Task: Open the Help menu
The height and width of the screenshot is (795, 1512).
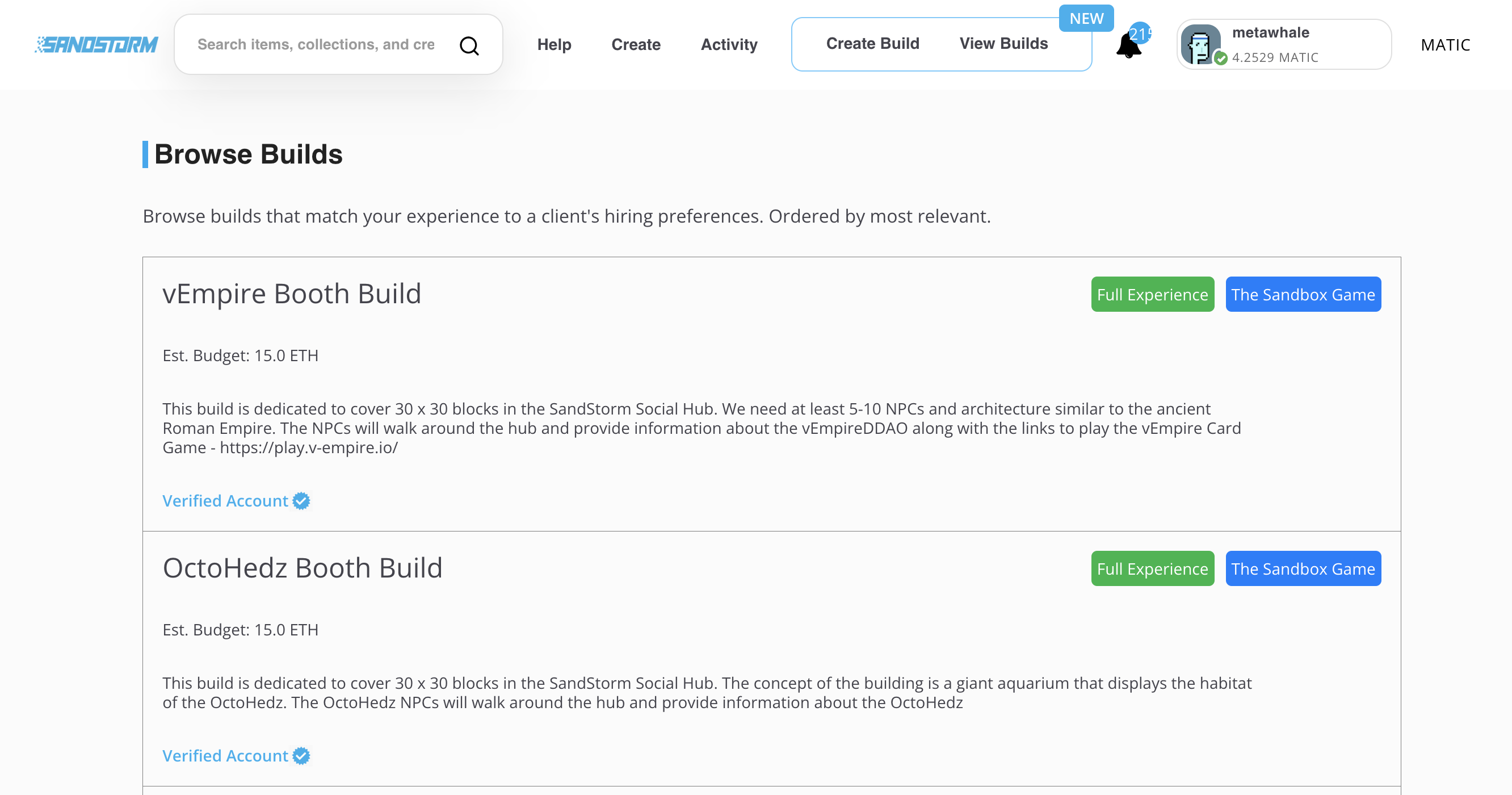Action: click(553, 45)
